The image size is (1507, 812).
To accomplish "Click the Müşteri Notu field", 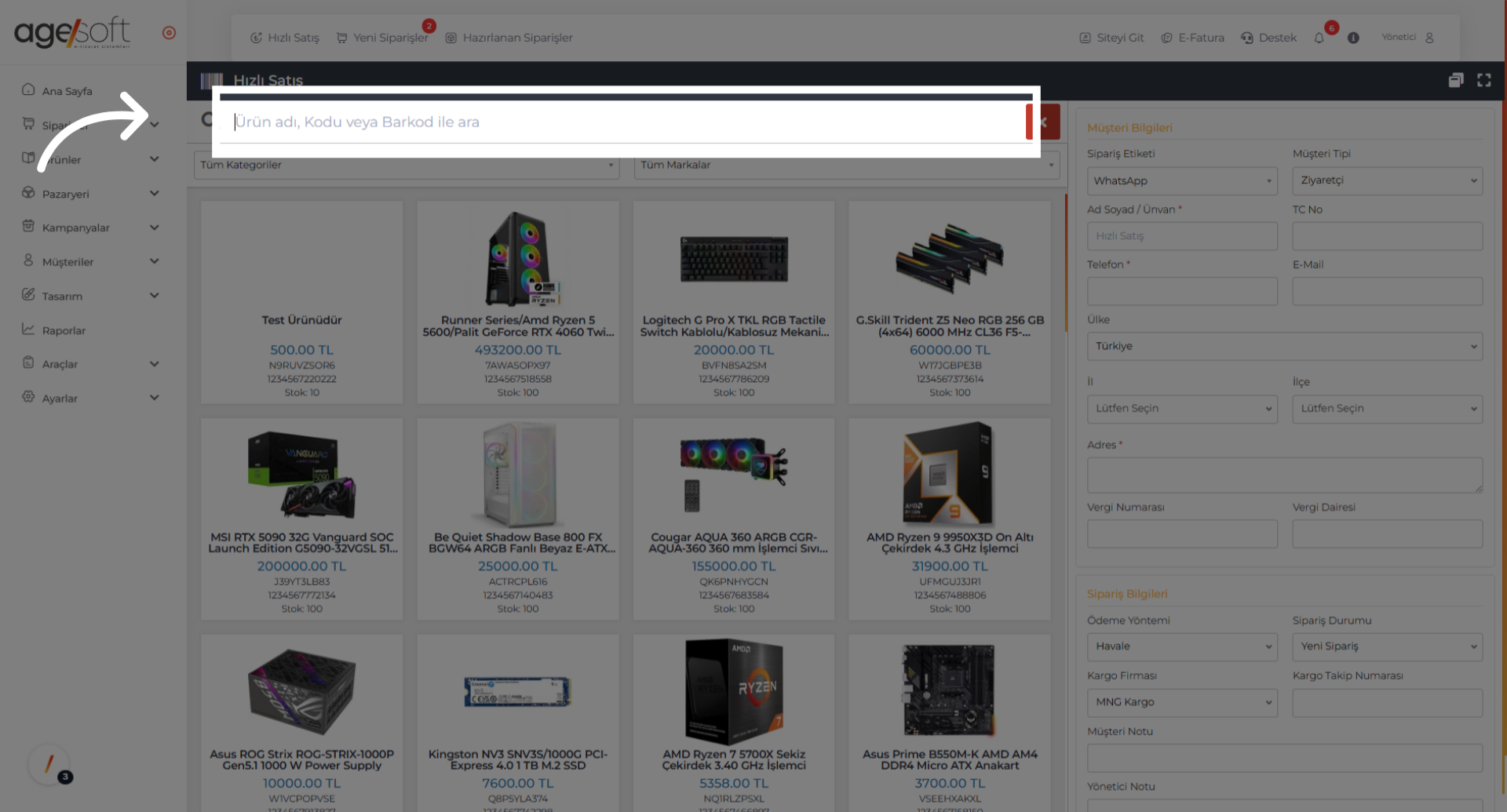I will pos(1285,758).
